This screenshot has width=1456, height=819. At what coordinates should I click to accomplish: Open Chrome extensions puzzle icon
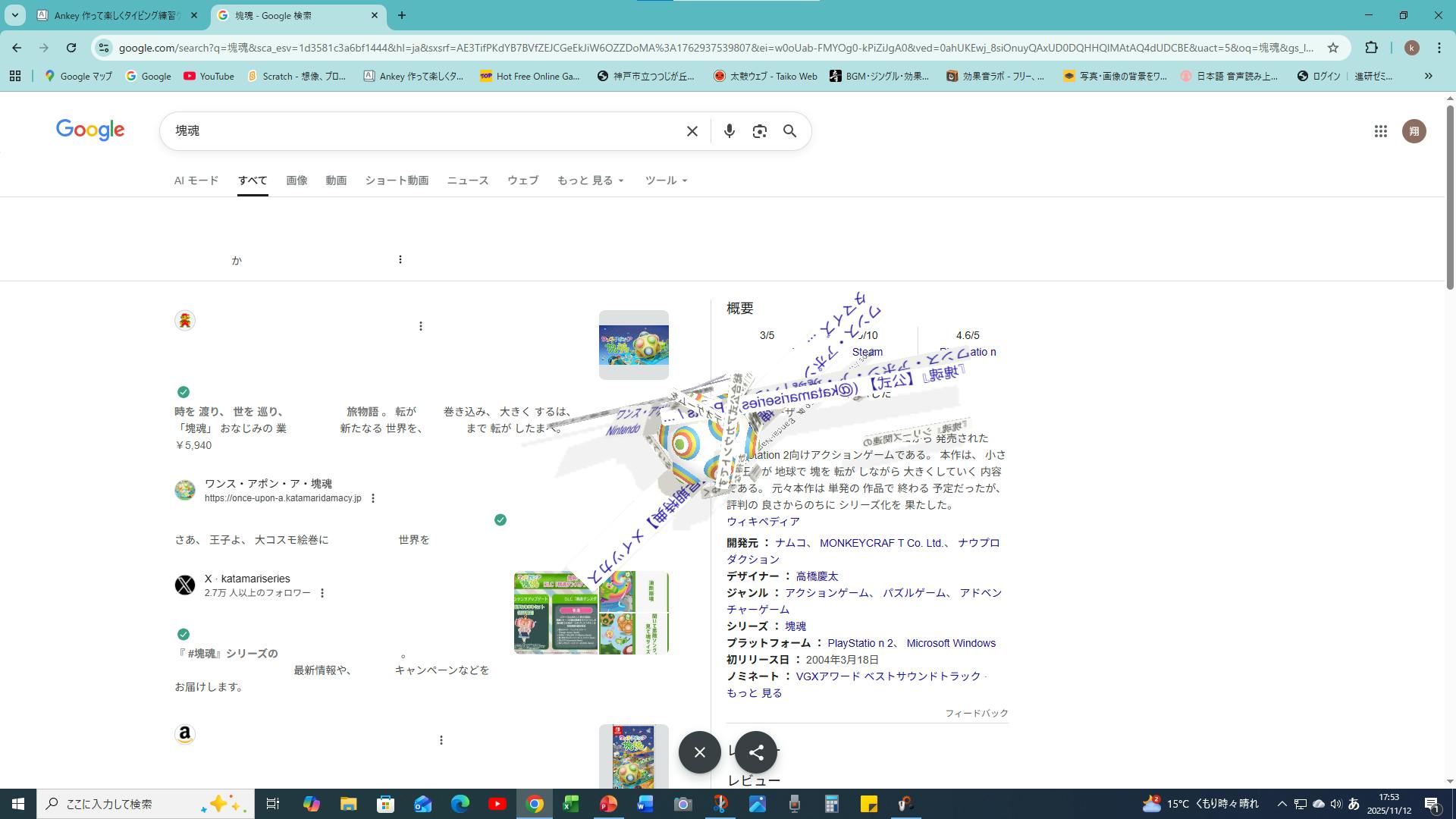tap(1371, 48)
